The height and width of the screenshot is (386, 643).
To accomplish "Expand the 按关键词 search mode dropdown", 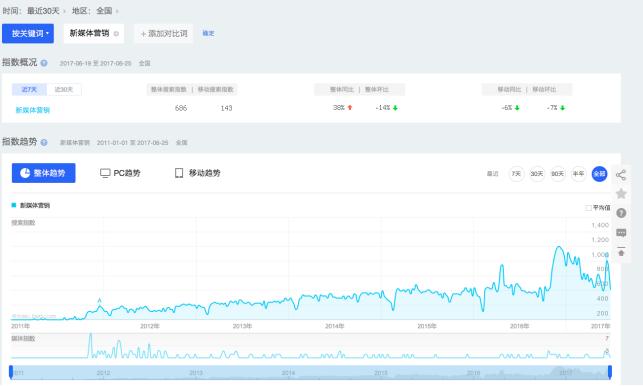I will pos(28,33).
